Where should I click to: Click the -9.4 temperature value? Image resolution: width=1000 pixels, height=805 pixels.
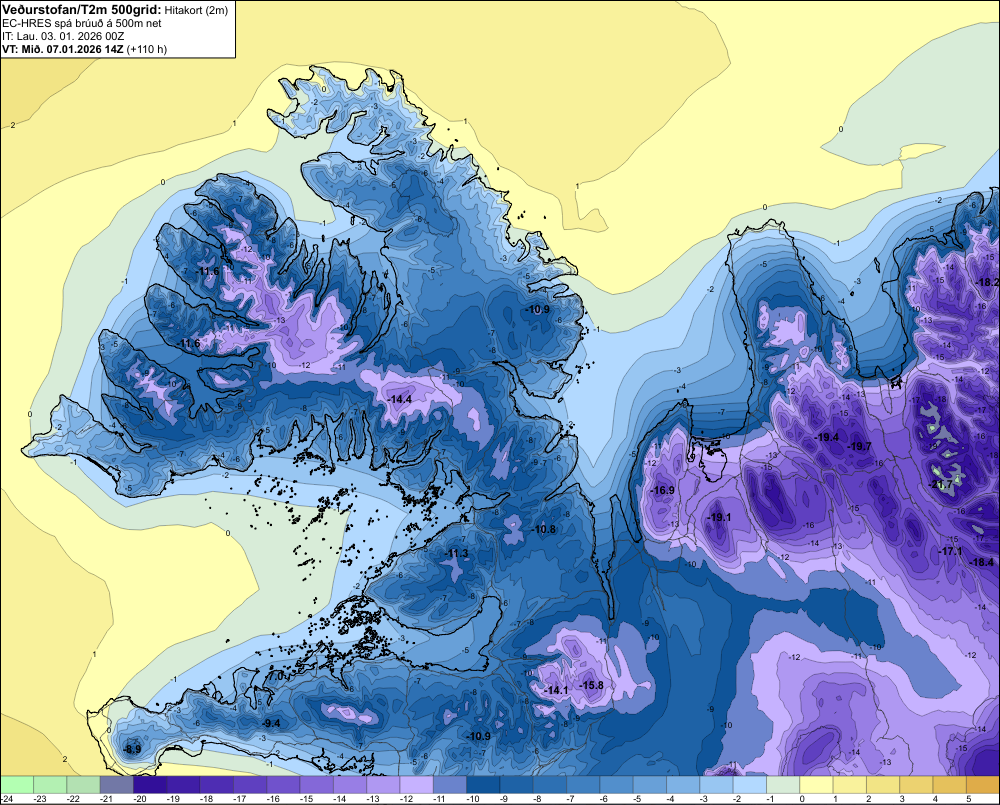point(272,723)
